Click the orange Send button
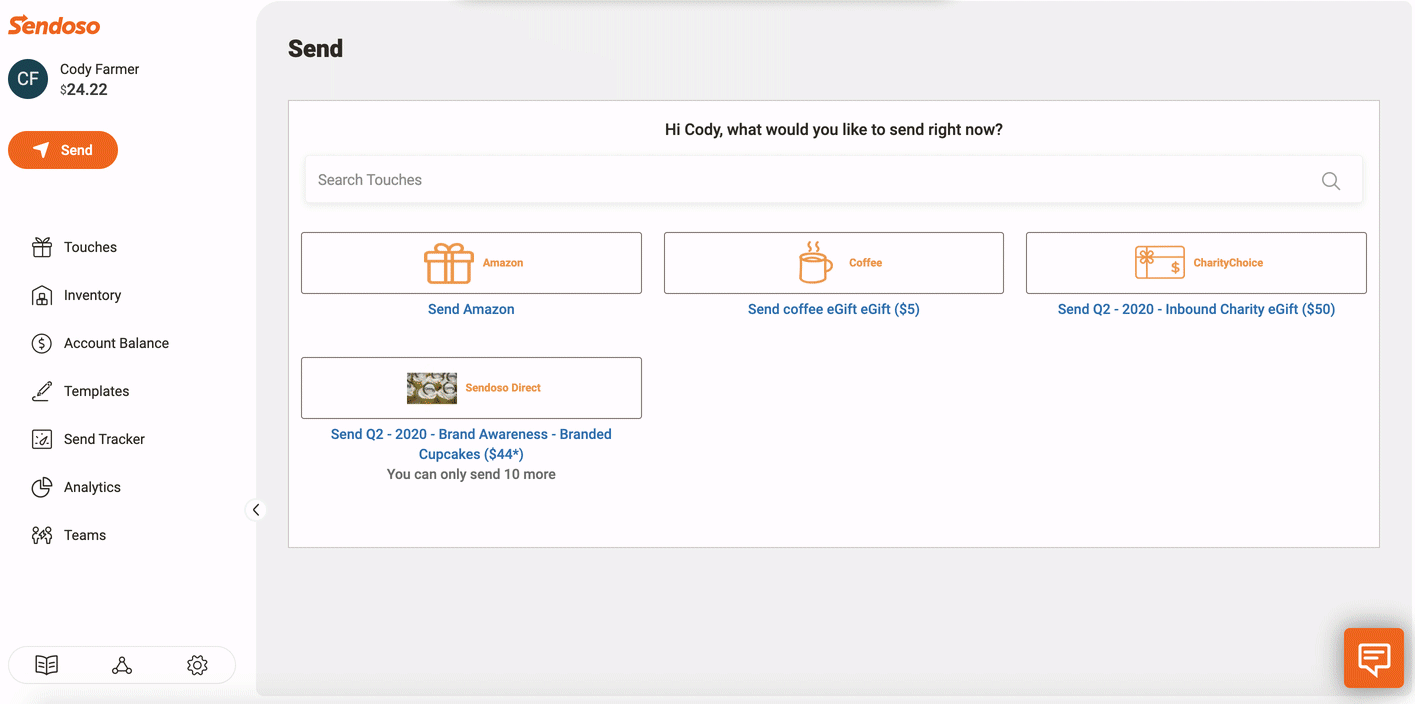The image size is (1415, 704). tap(63, 150)
